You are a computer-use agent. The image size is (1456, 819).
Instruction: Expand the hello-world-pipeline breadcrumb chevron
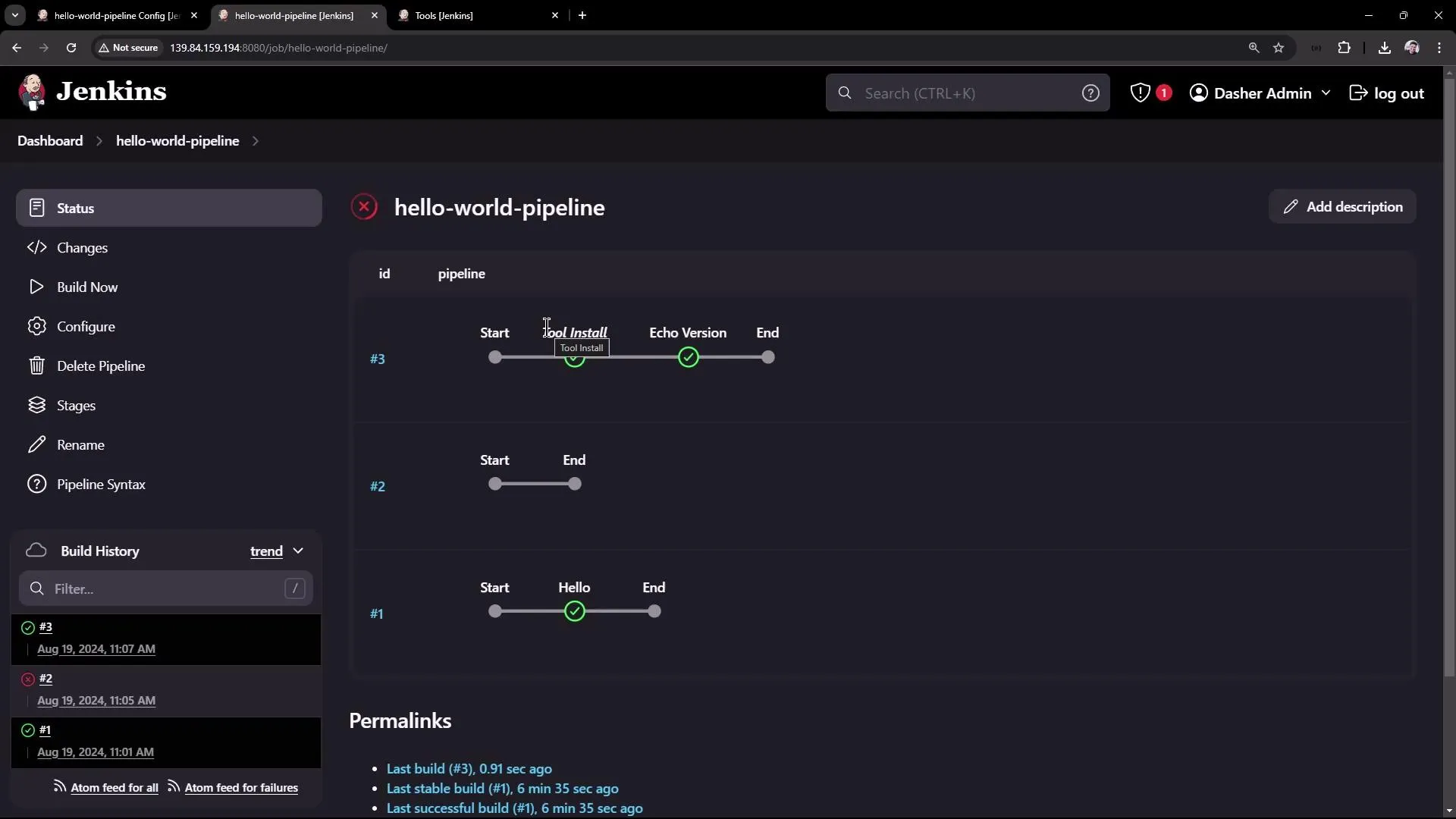point(256,141)
